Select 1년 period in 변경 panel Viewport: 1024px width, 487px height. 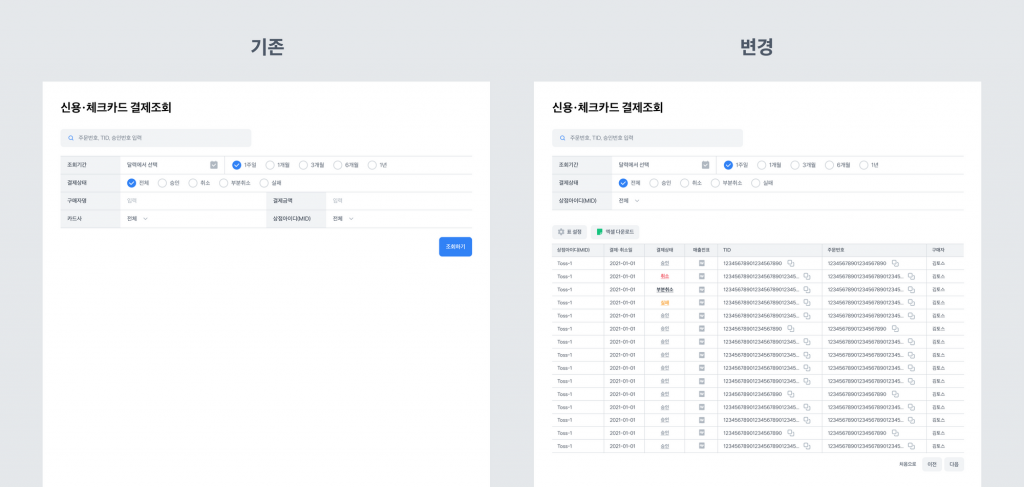tap(864, 165)
